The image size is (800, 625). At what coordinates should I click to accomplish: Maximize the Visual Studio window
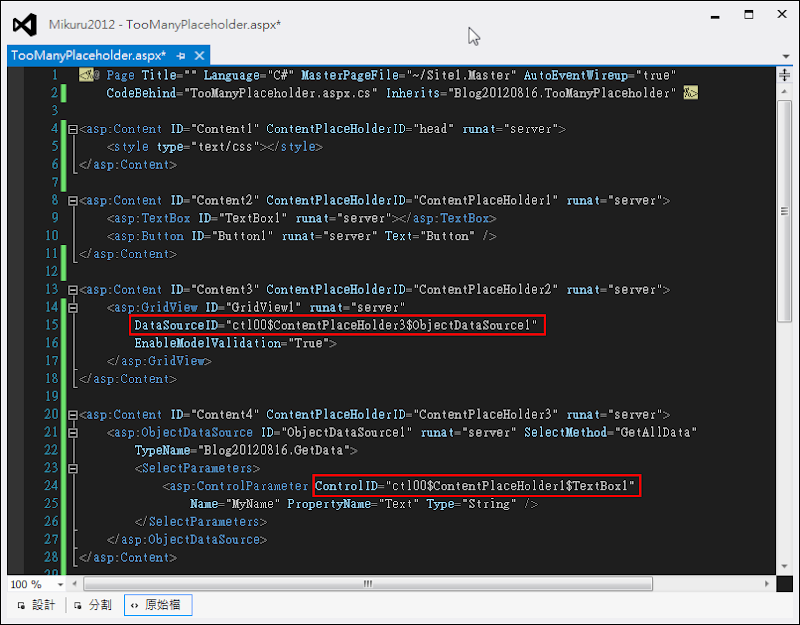coord(748,15)
